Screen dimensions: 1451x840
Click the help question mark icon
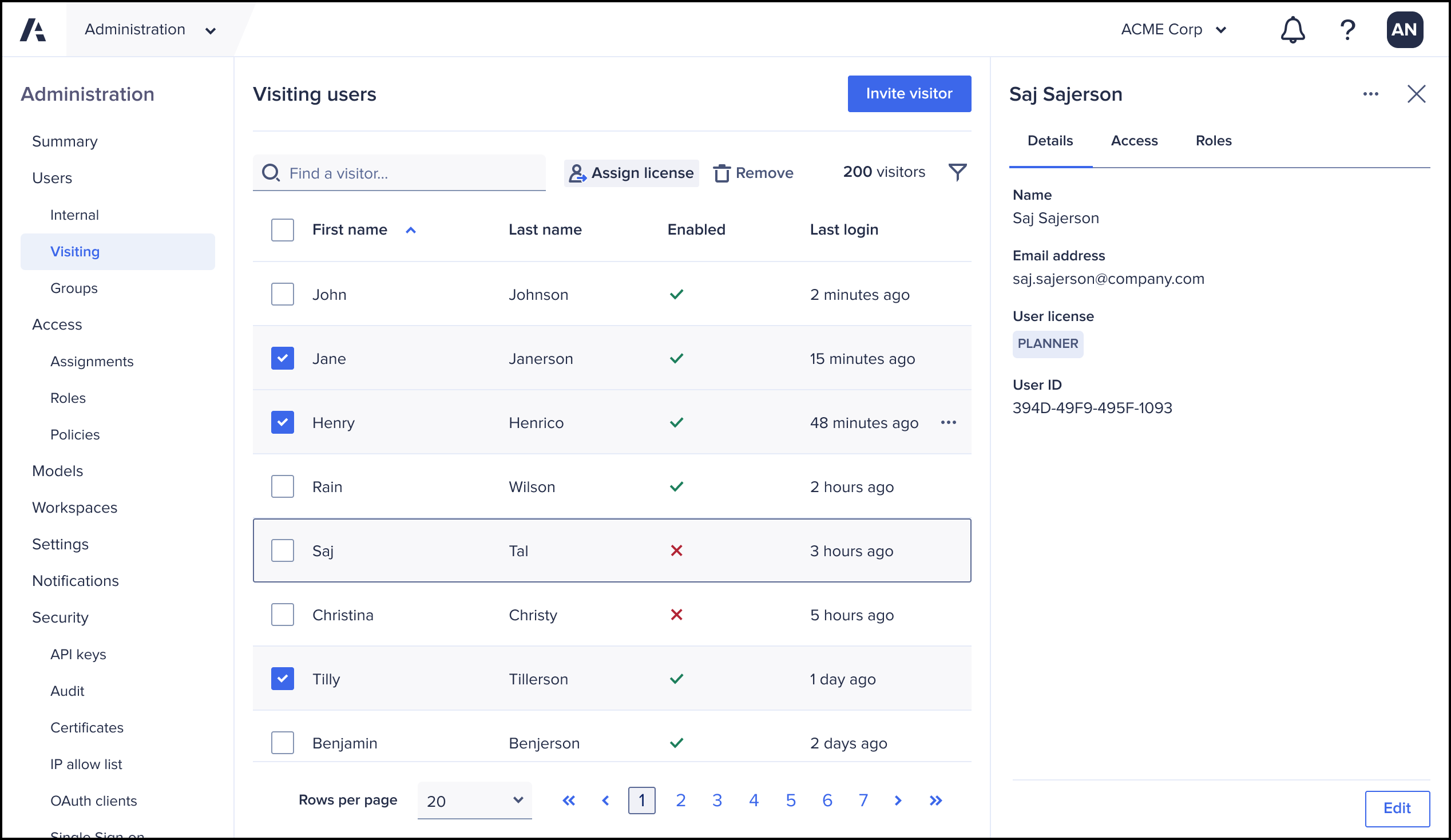(x=1347, y=29)
